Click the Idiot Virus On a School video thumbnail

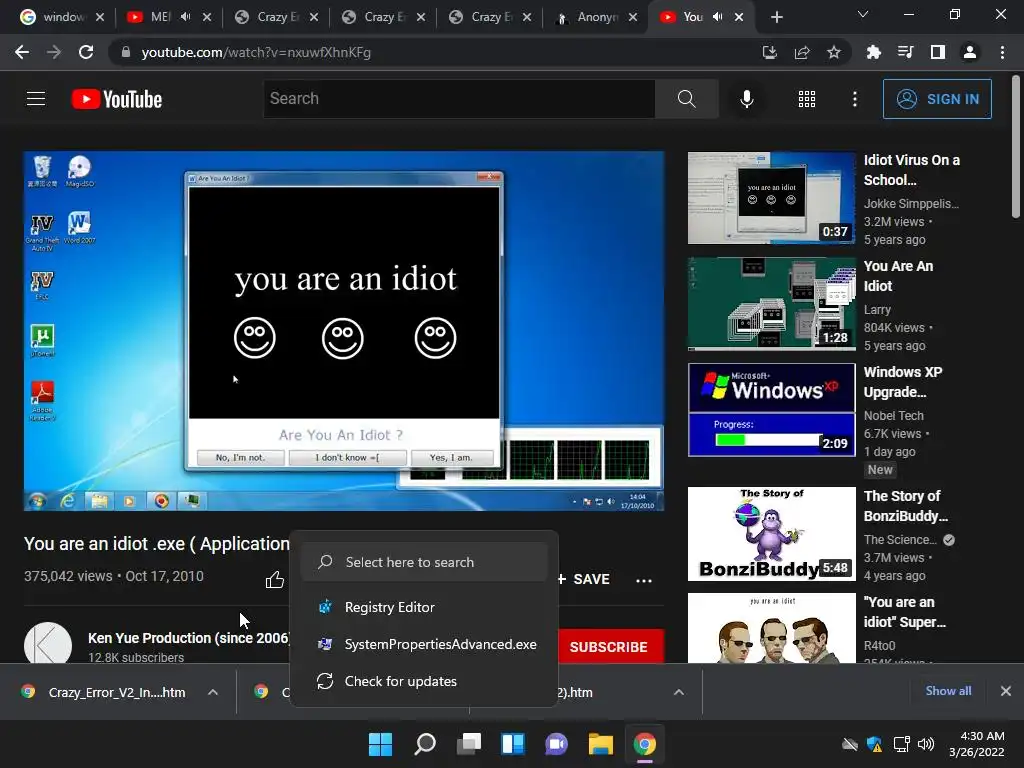(x=771, y=198)
